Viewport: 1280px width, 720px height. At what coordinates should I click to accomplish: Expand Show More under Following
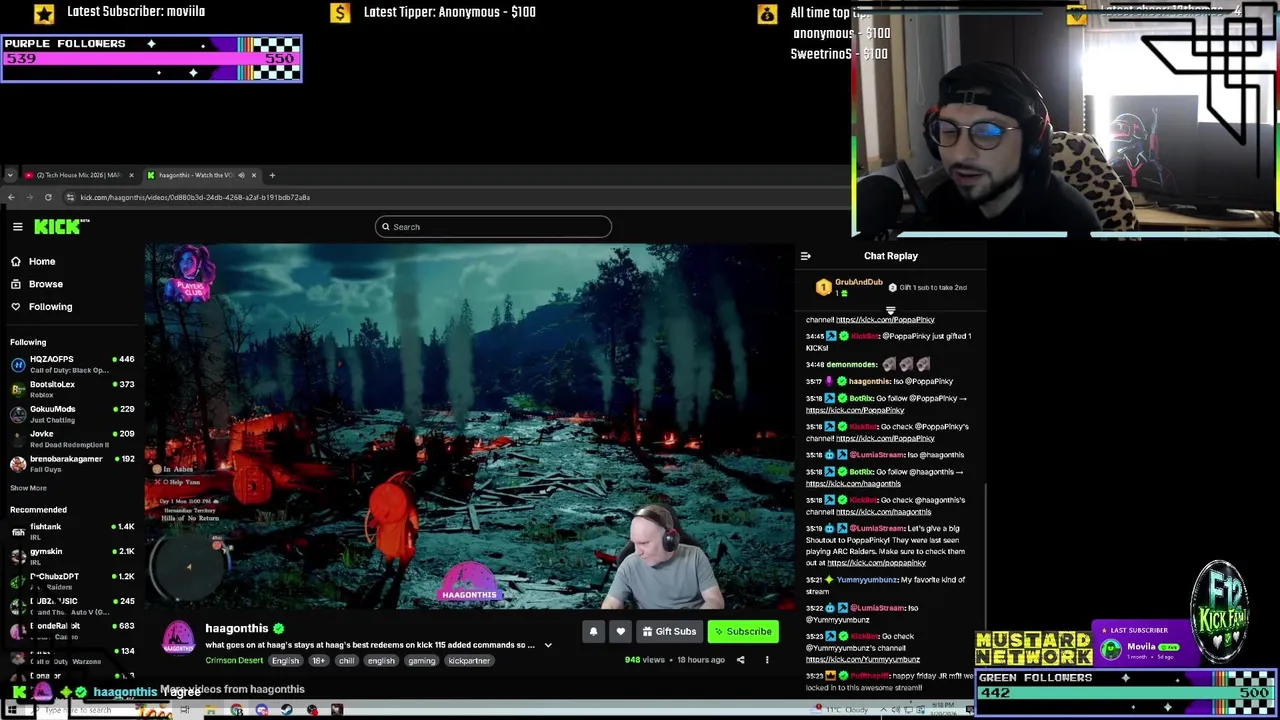(28, 488)
